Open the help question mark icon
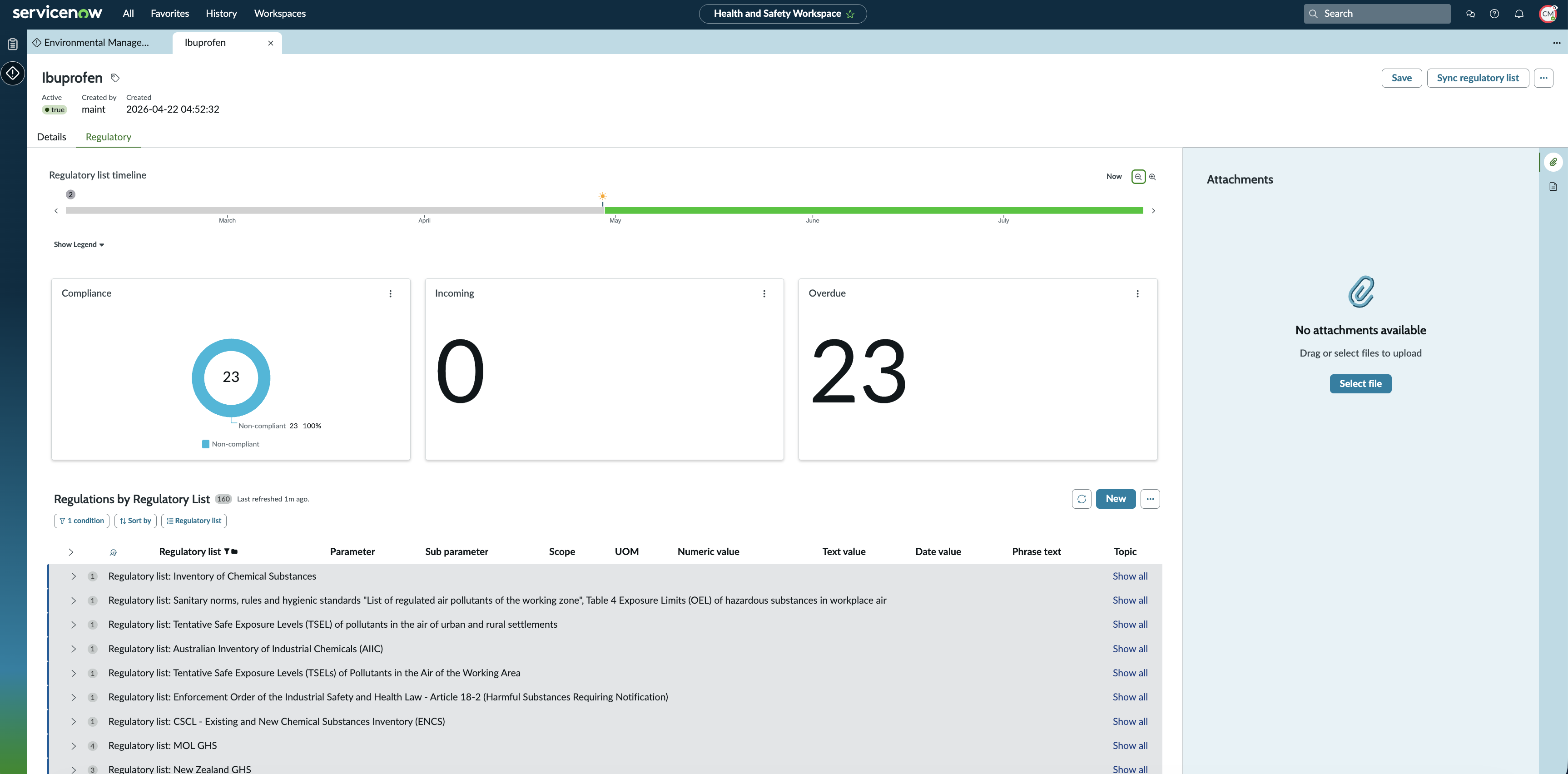Viewport: 1568px width, 774px height. pos(1494,13)
